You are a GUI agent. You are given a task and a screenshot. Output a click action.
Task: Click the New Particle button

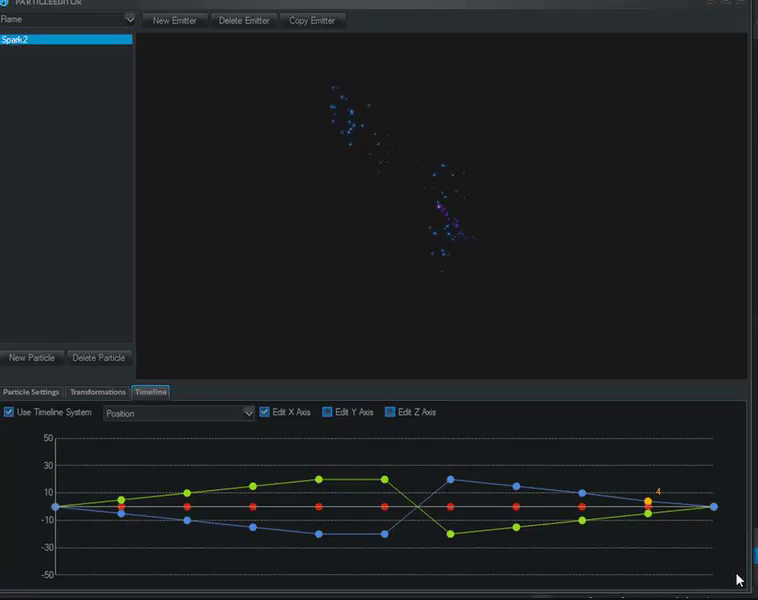pyautogui.click(x=32, y=358)
